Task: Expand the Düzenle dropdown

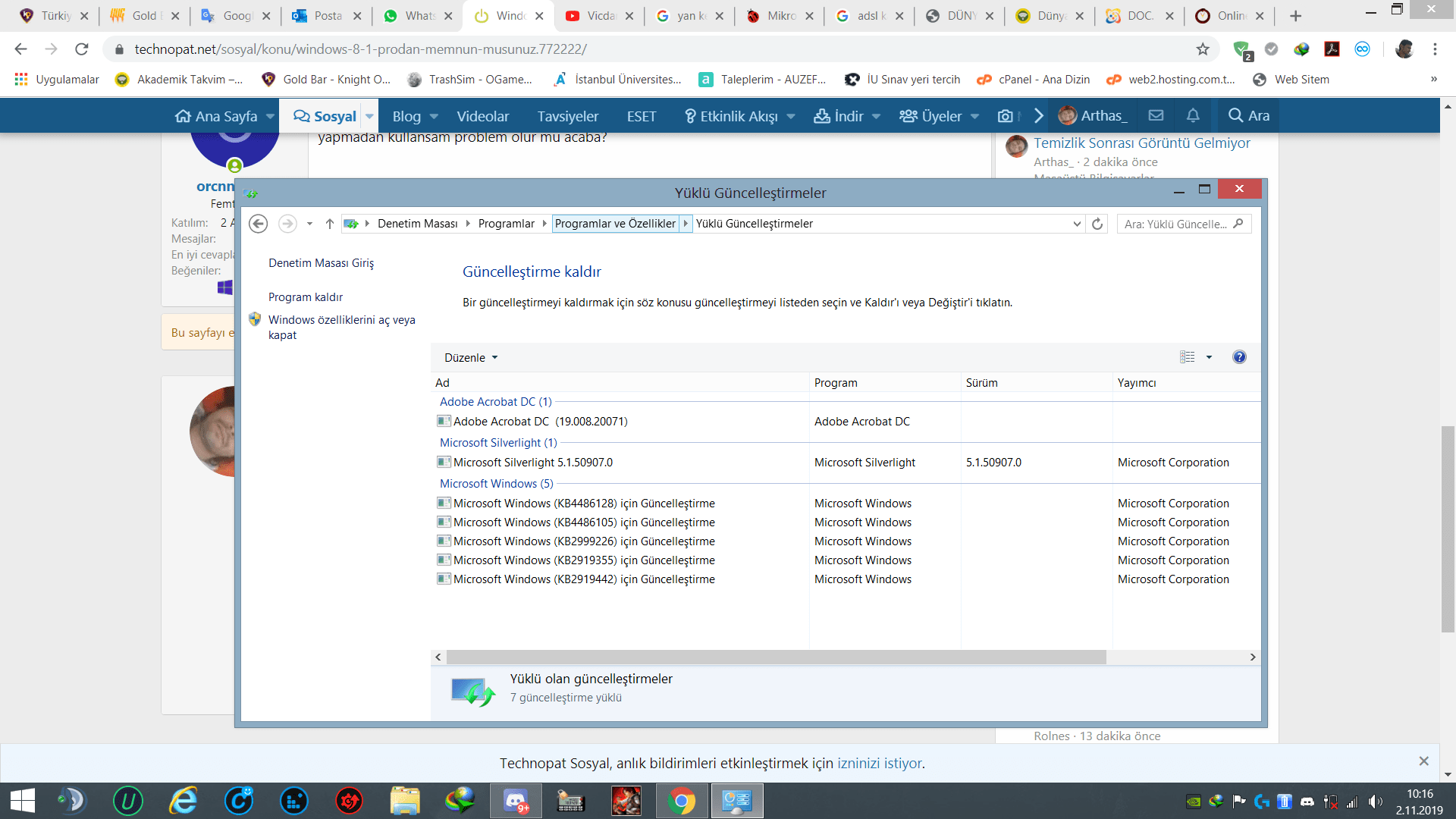Action: click(x=471, y=358)
